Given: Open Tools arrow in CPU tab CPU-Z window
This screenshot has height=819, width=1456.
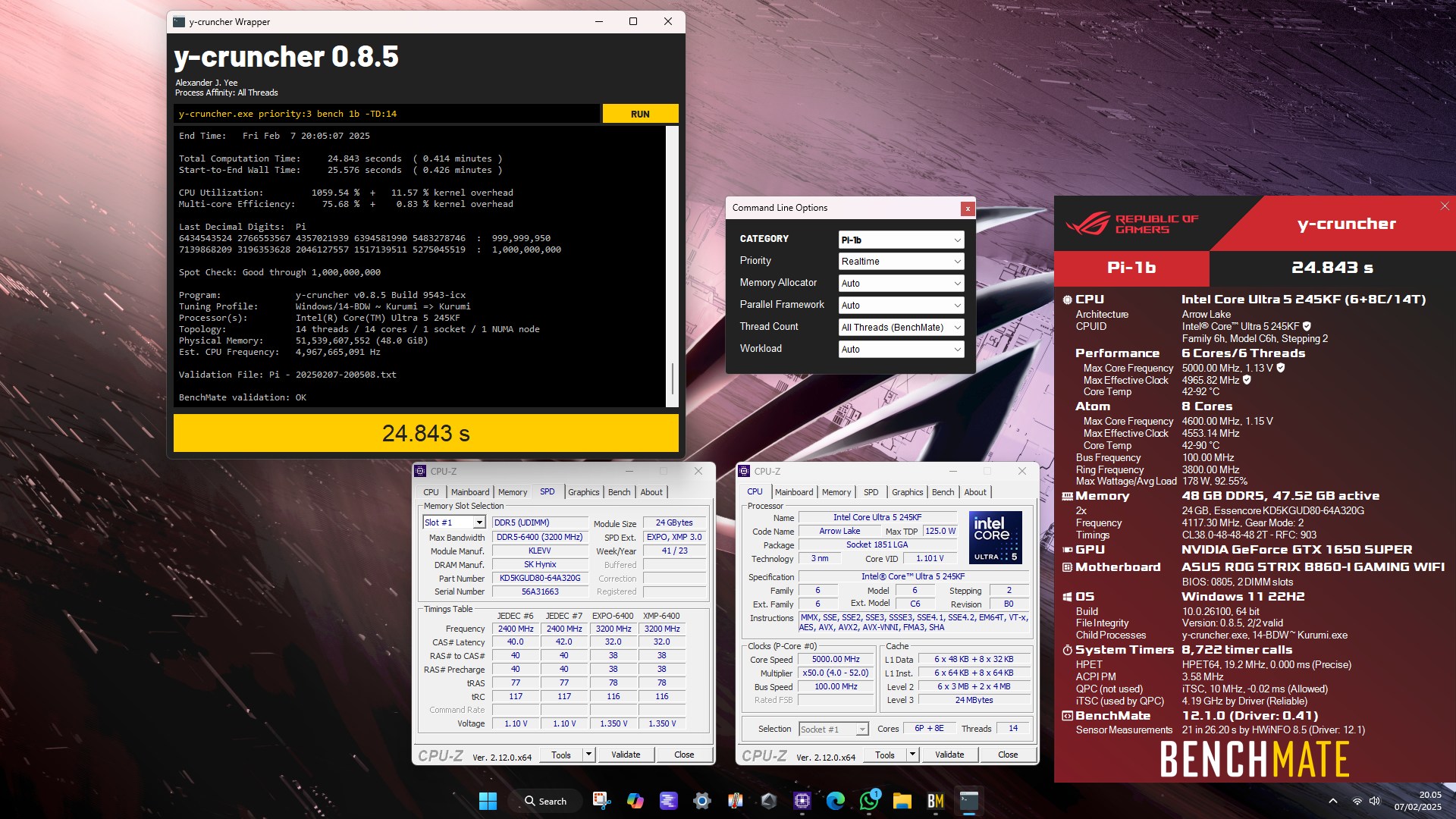Looking at the screenshot, I should pyautogui.click(x=912, y=755).
